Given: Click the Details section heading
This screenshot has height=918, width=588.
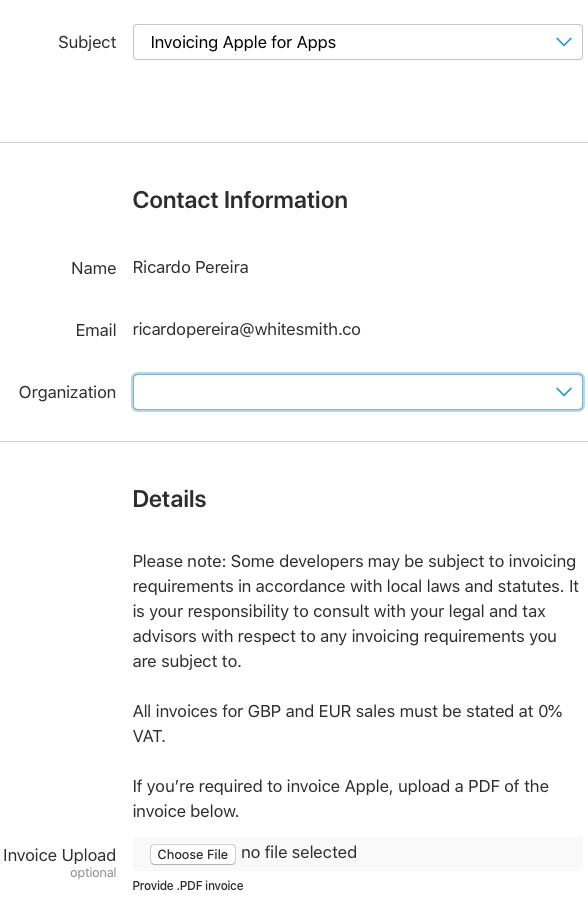Looking at the screenshot, I should coord(169,499).
